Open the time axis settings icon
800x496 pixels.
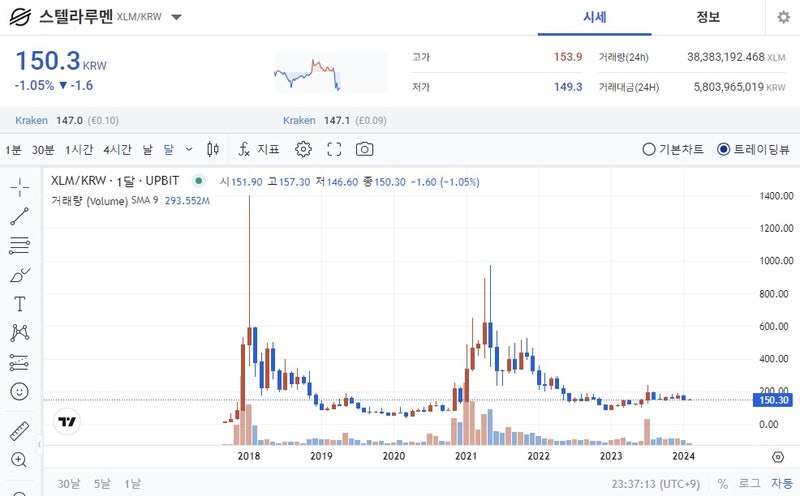[778, 457]
